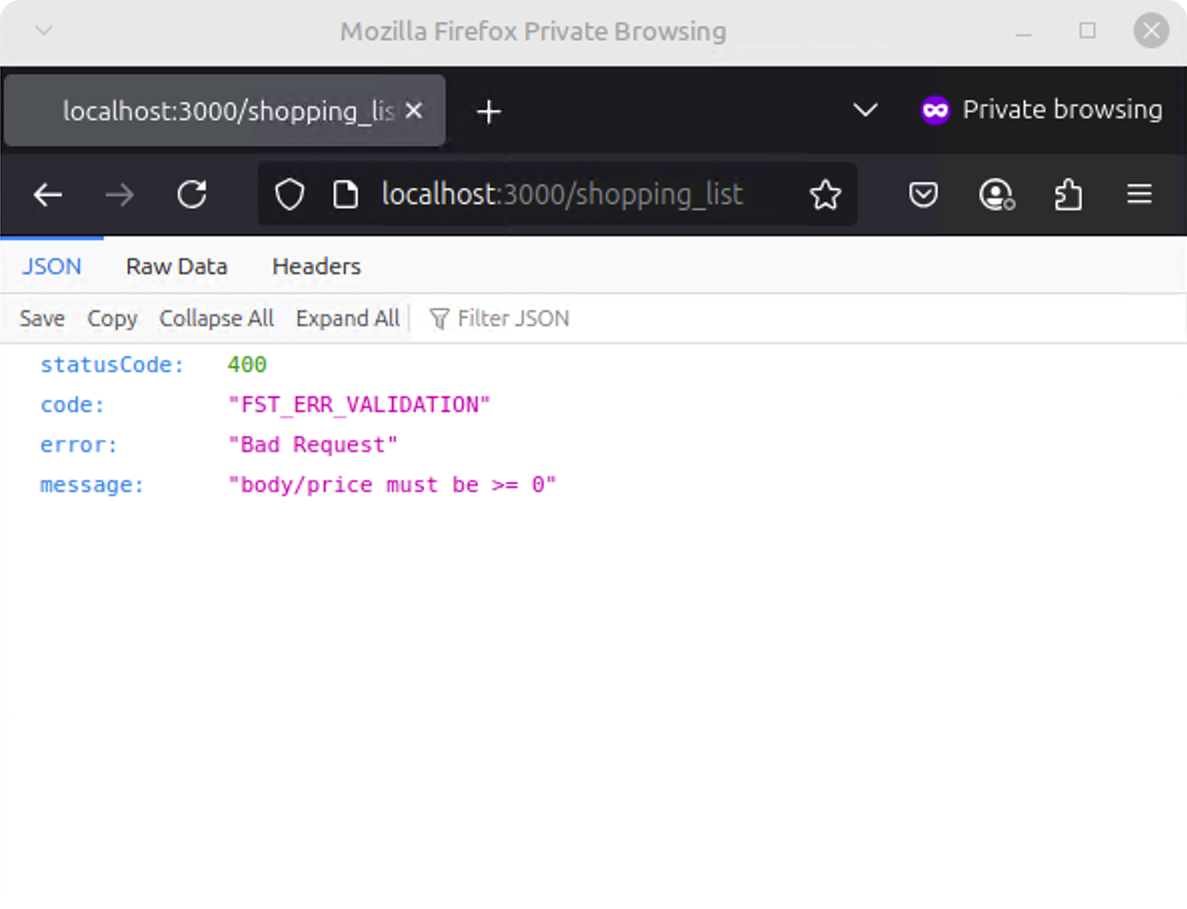Click Collapse All in JSON toolbar

pyautogui.click(x=216, y=319)
